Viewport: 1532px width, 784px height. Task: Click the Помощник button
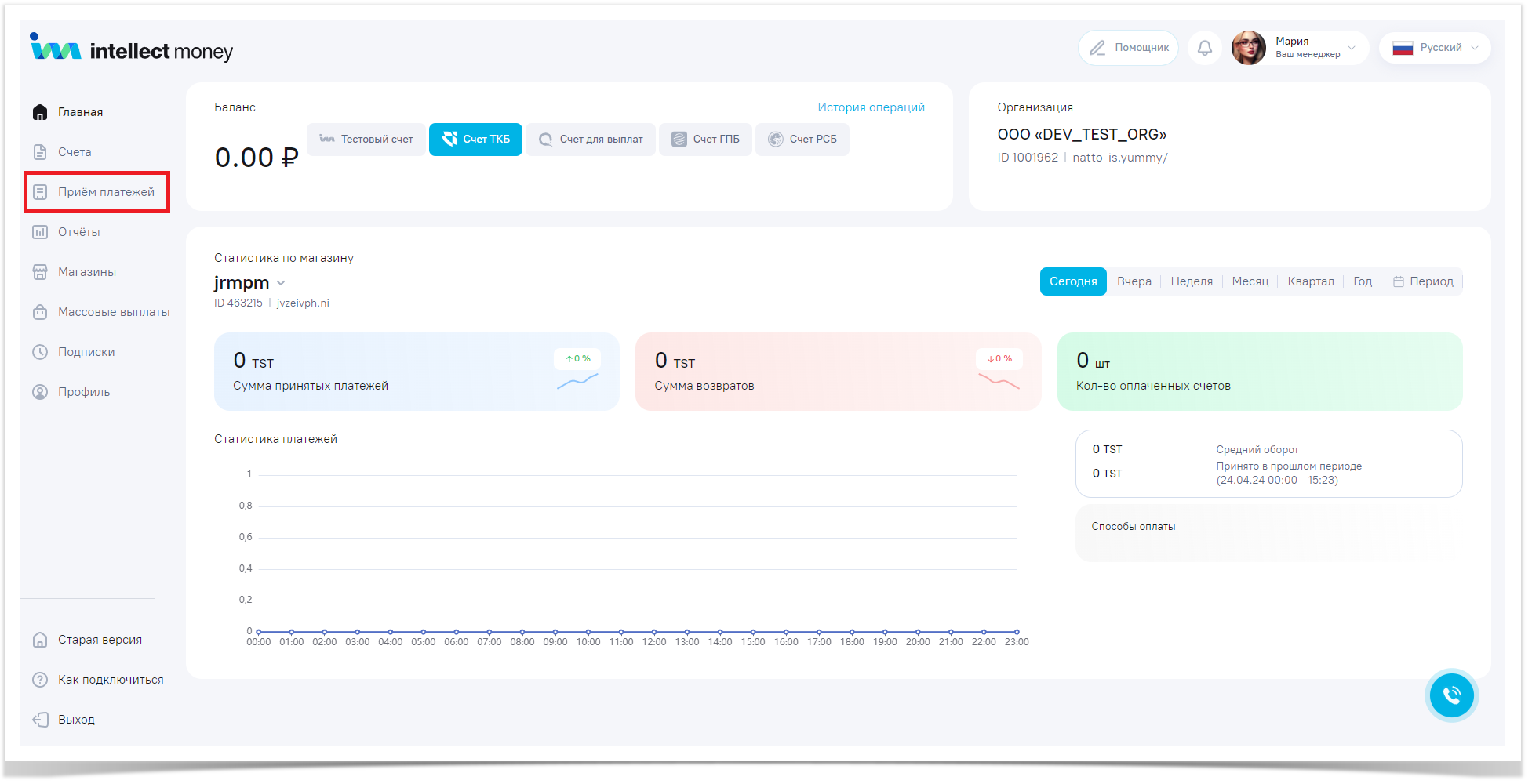(1128, 48)
